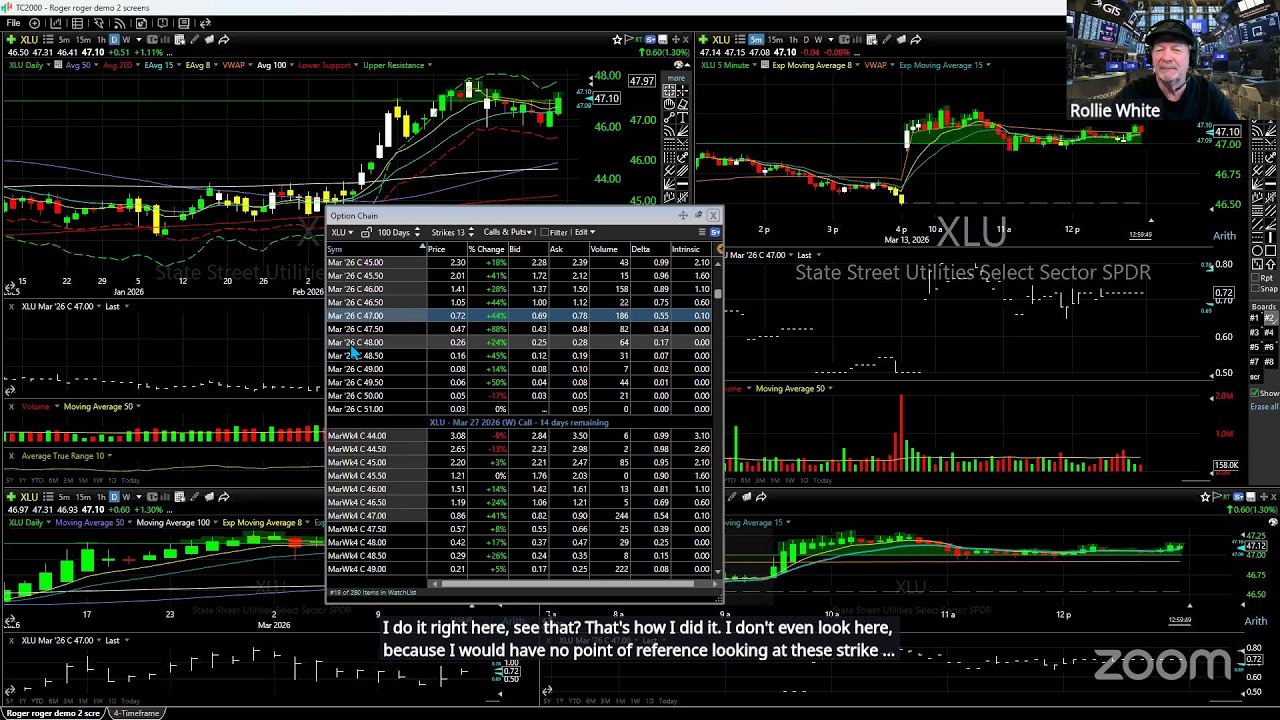Screen dimensions: 1280x720
Task: Open the Calls & Puts dropdown
Action: 508,232
